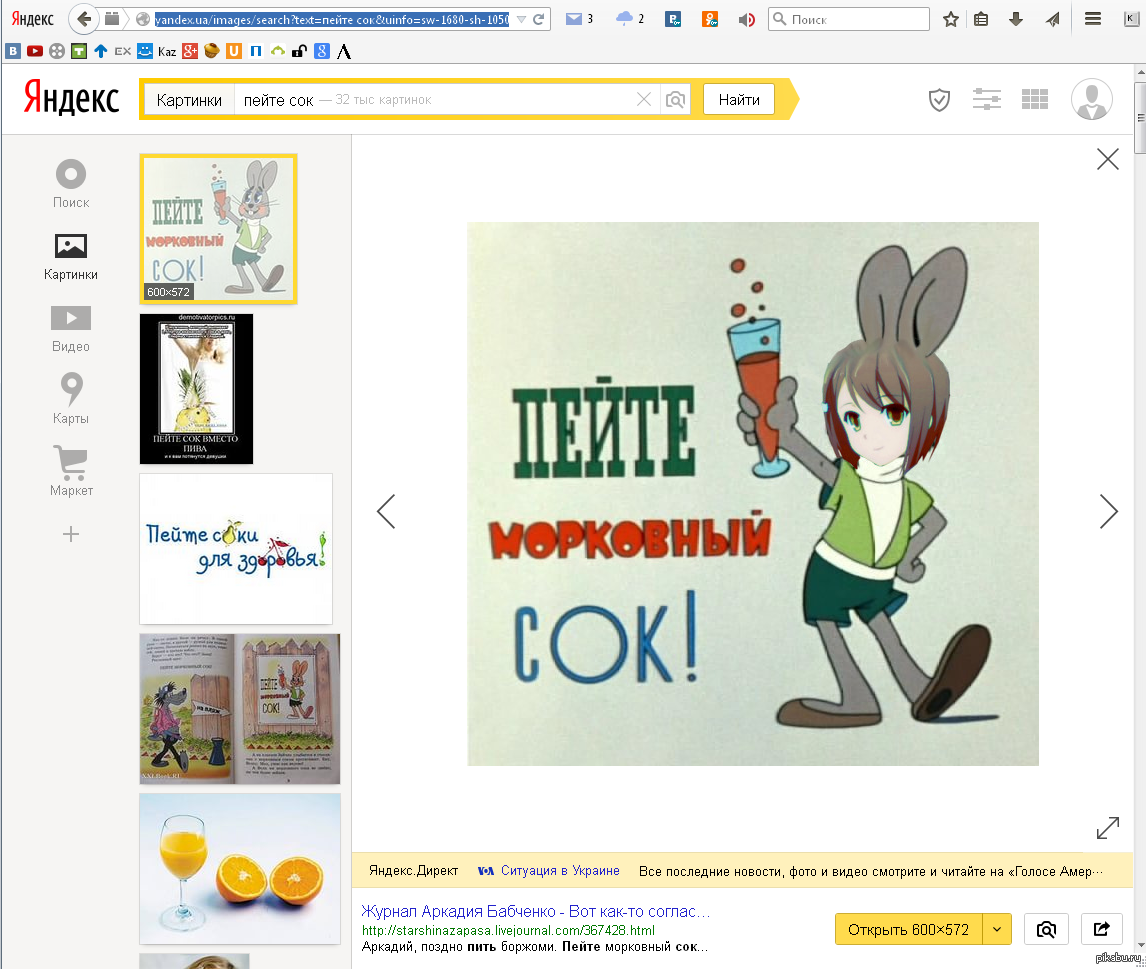Open the Журнал Аркадия Бабченко source link

coord(536,912)
